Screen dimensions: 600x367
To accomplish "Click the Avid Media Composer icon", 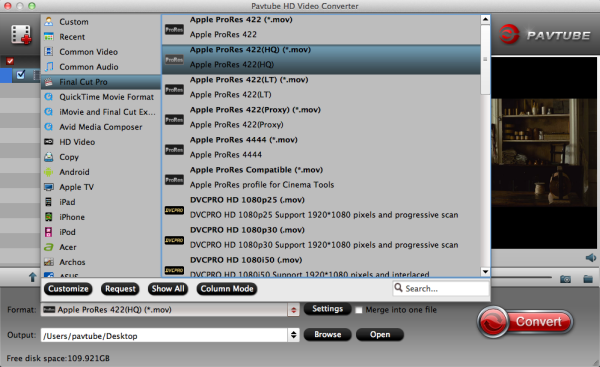I will (49, 127).
